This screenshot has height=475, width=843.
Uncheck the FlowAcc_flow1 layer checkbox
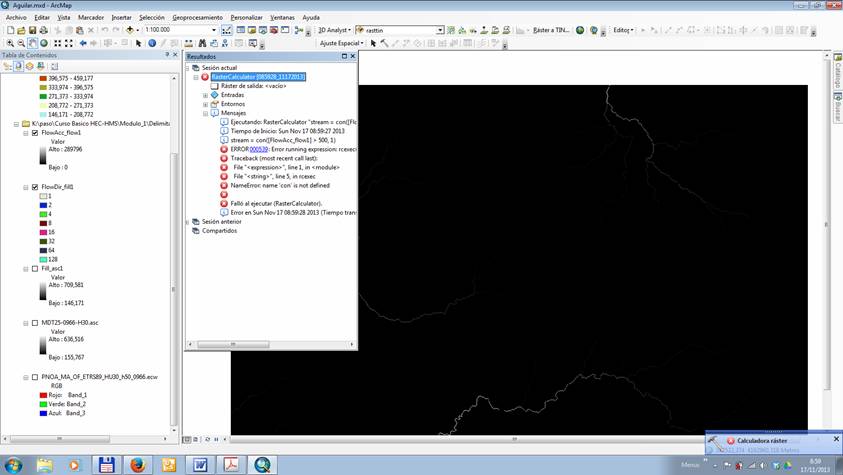click(36, 133)
